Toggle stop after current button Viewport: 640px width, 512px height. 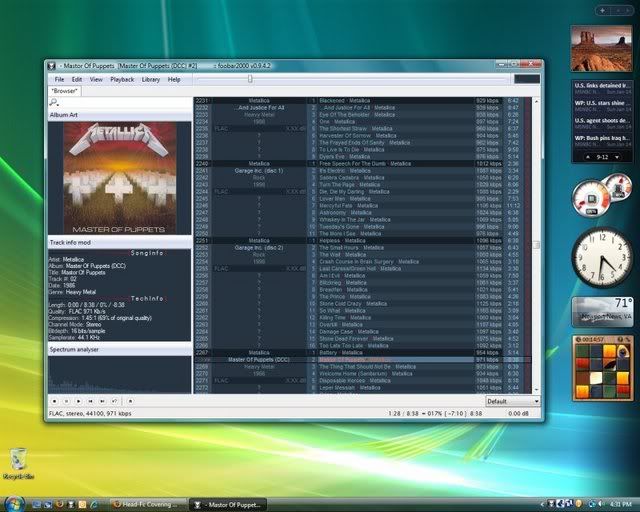coord(130,401)
